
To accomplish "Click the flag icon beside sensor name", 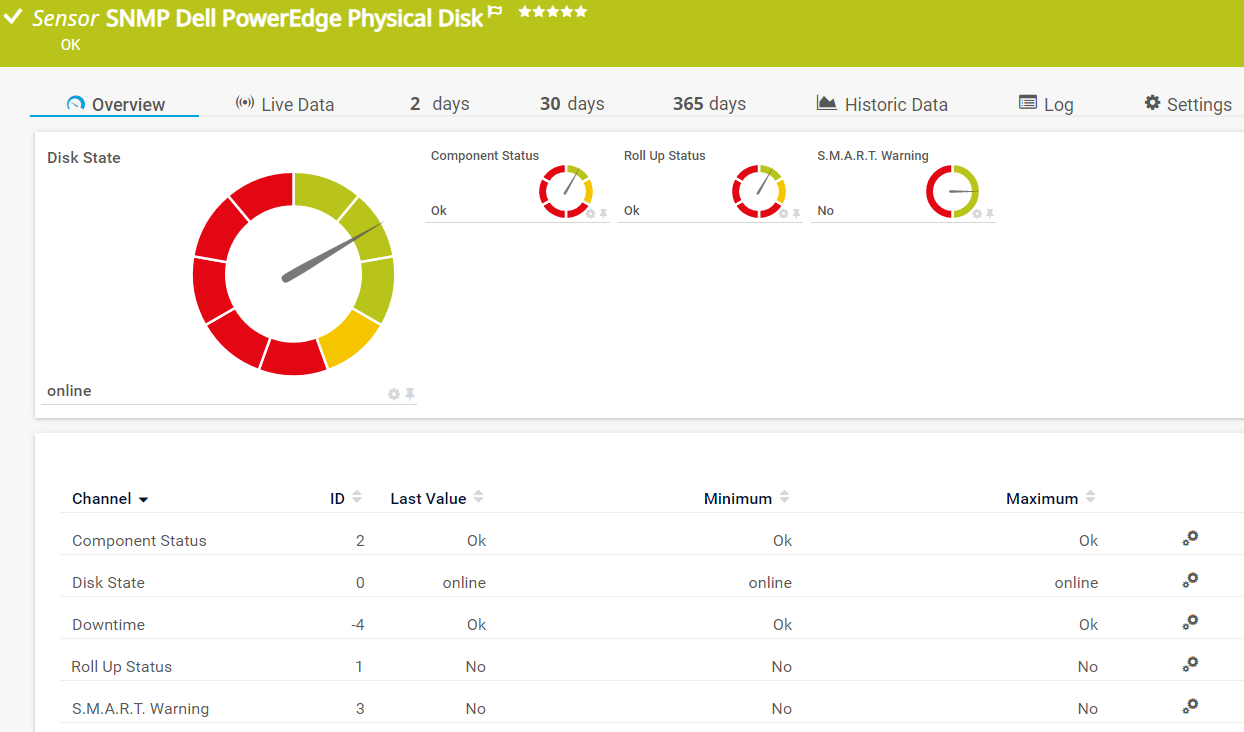I will pos(495,13).
